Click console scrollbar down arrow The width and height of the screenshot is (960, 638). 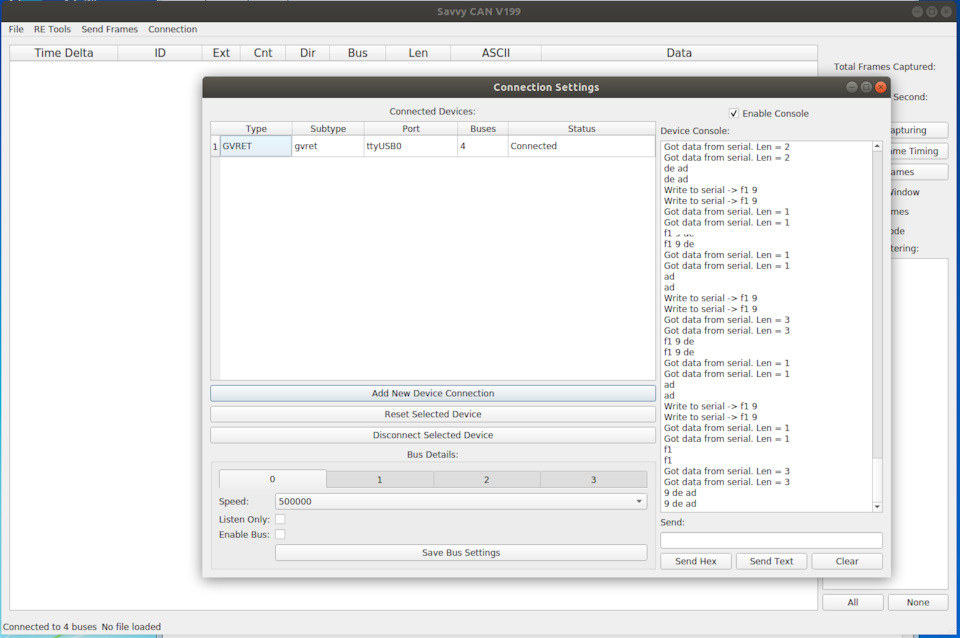[x=877, y=507]
